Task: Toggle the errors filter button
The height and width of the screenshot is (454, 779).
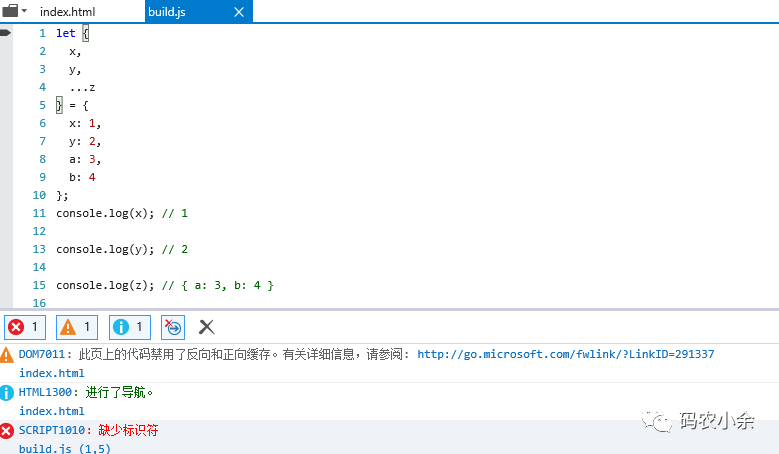Action: [25, 327]
